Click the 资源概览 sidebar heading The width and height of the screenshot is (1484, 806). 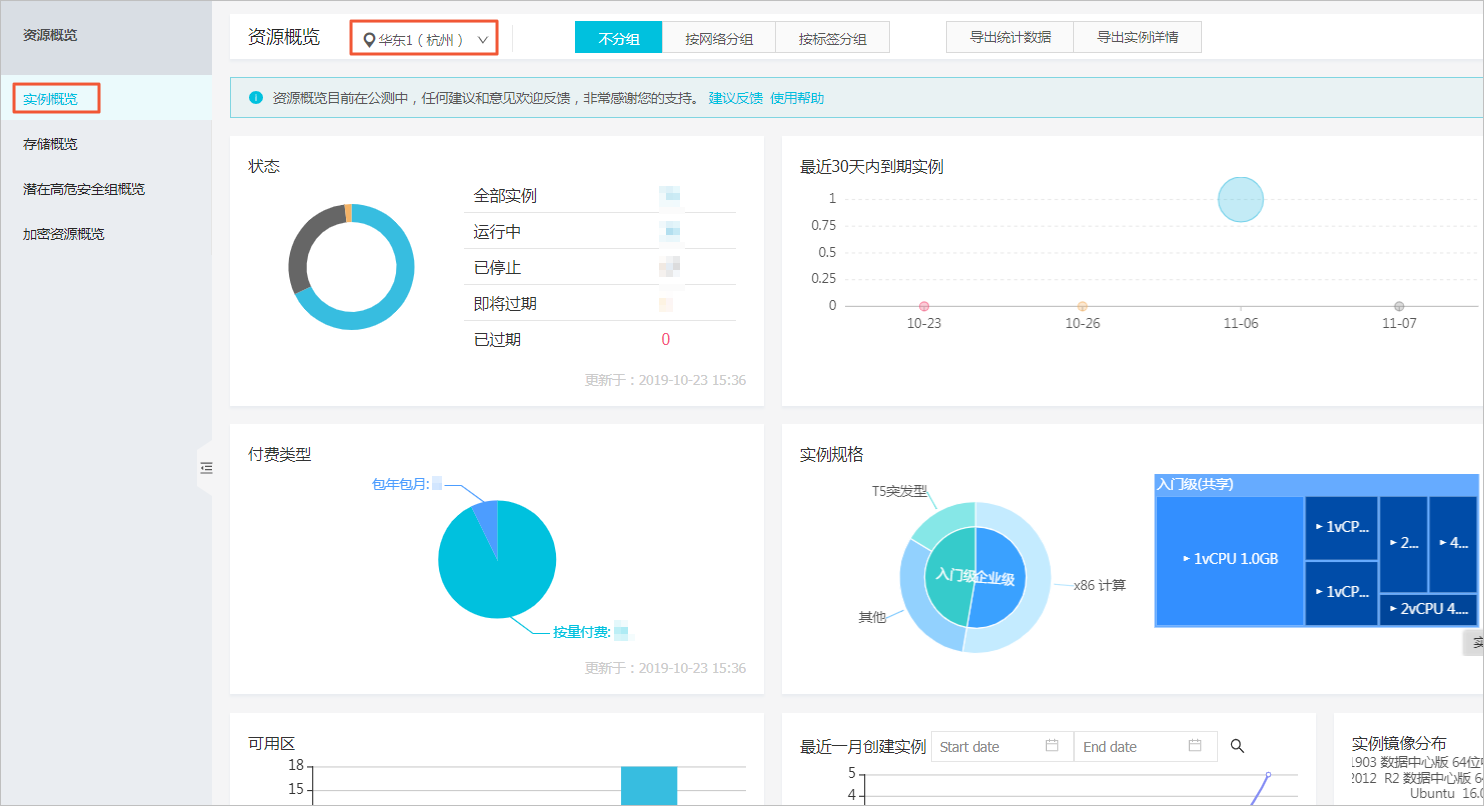[50, 36]
